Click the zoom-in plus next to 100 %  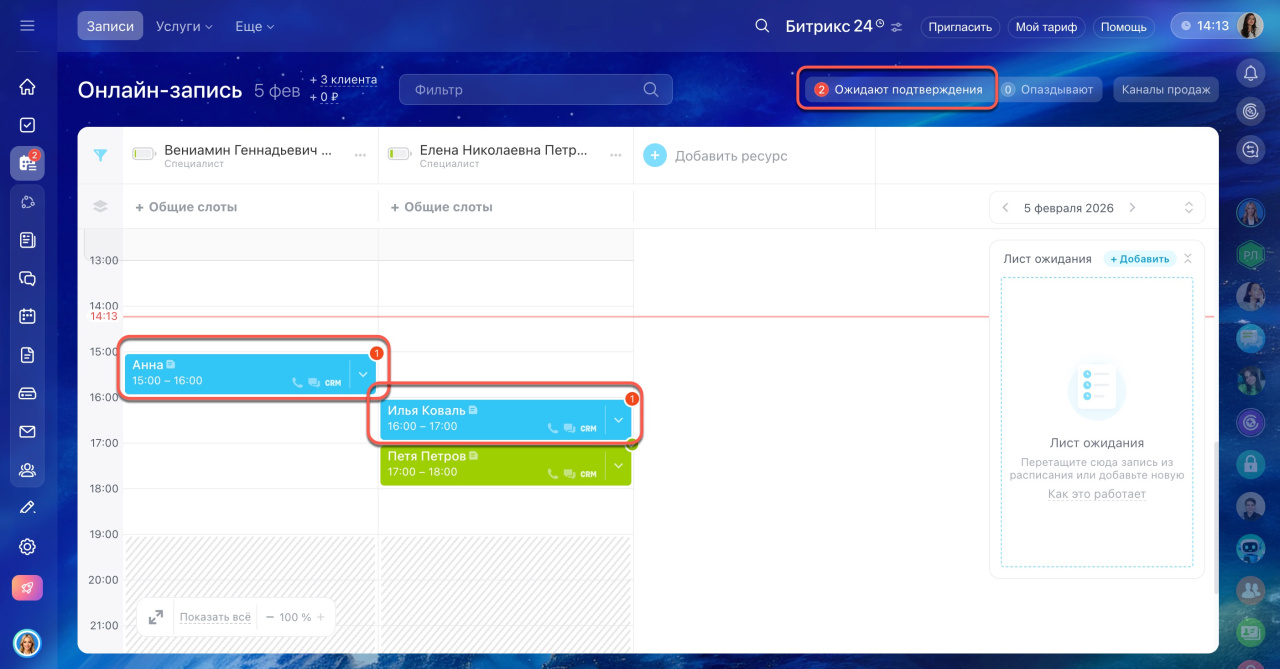tap(321, 617)
